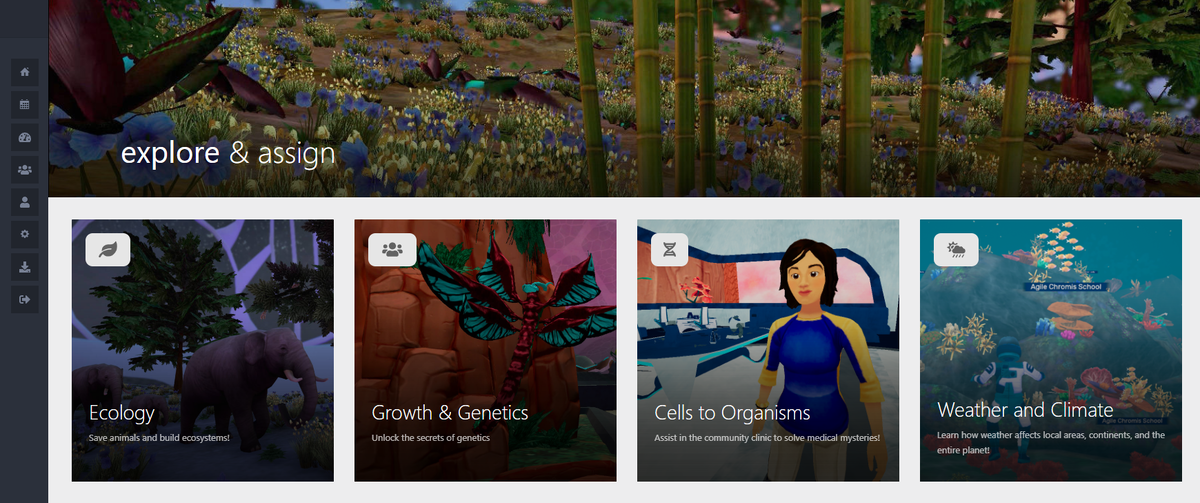Image resolution: width=1200 pixels, height=503 pixels.
Task: Open the Ecology module title
Action: 122,412
